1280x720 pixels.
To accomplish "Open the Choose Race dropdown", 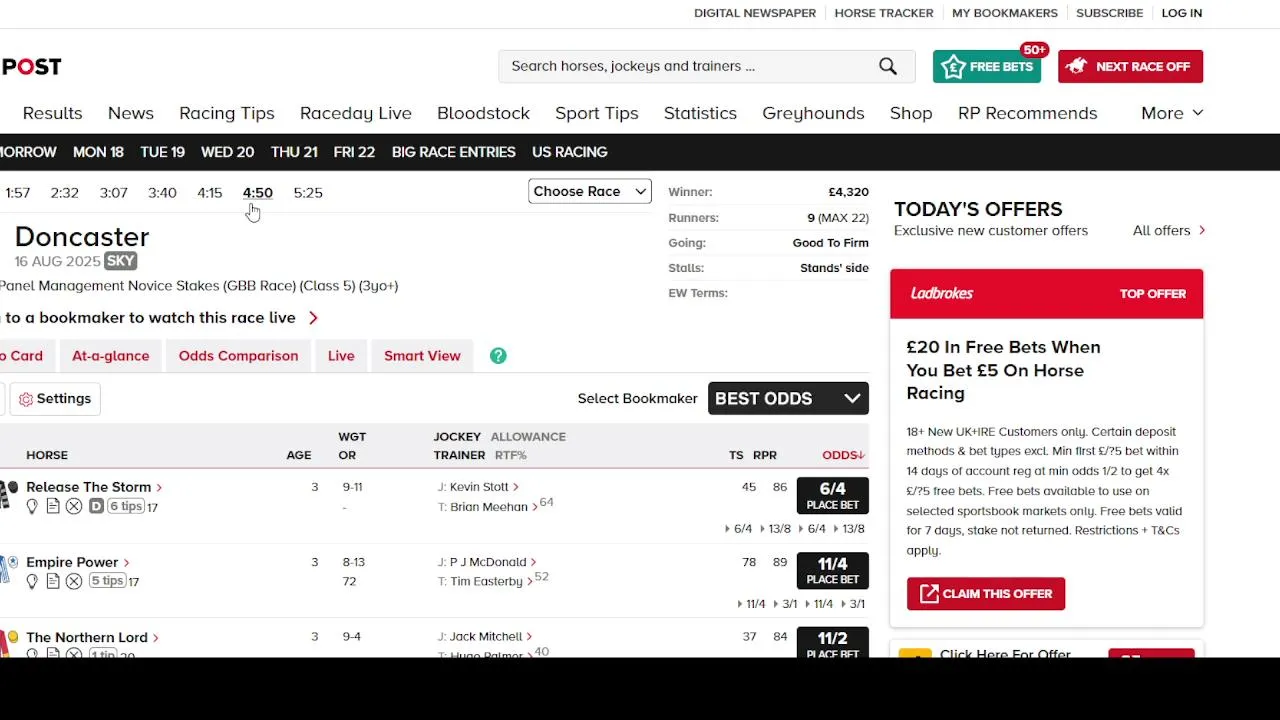I will (590, 191).
